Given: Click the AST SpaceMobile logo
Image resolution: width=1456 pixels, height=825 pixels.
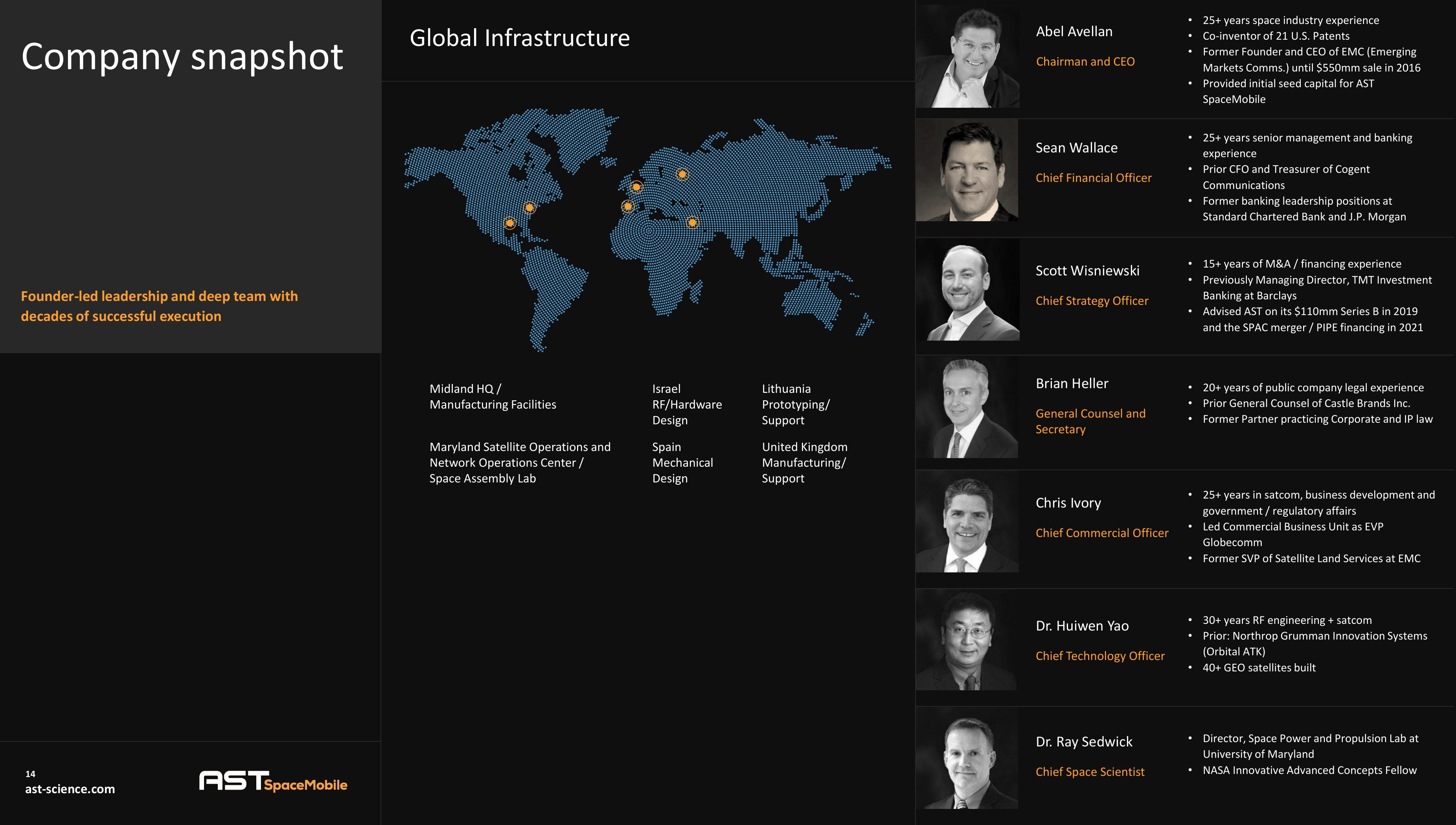Looking at the screenshot, I should coord(273,781).
